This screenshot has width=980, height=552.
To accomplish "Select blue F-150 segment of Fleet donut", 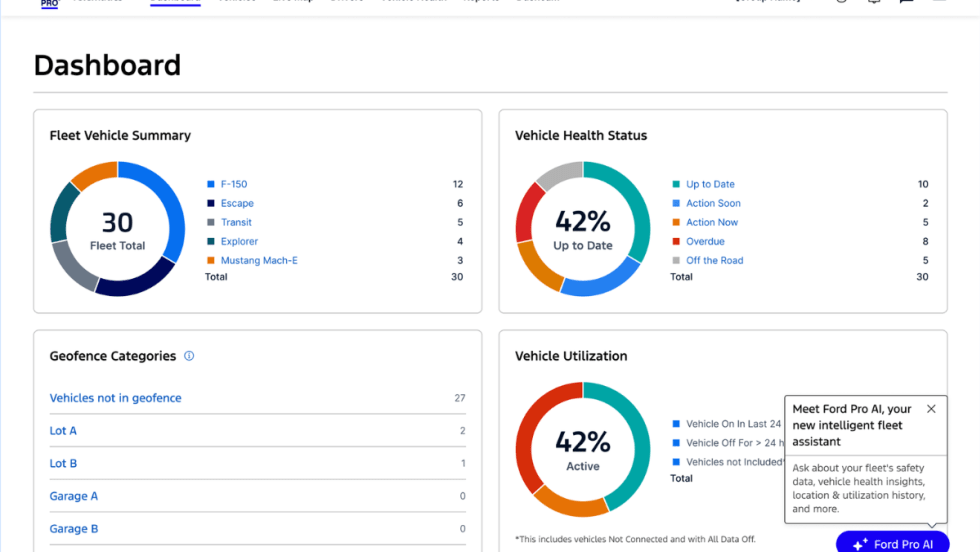I will (169, 200).
